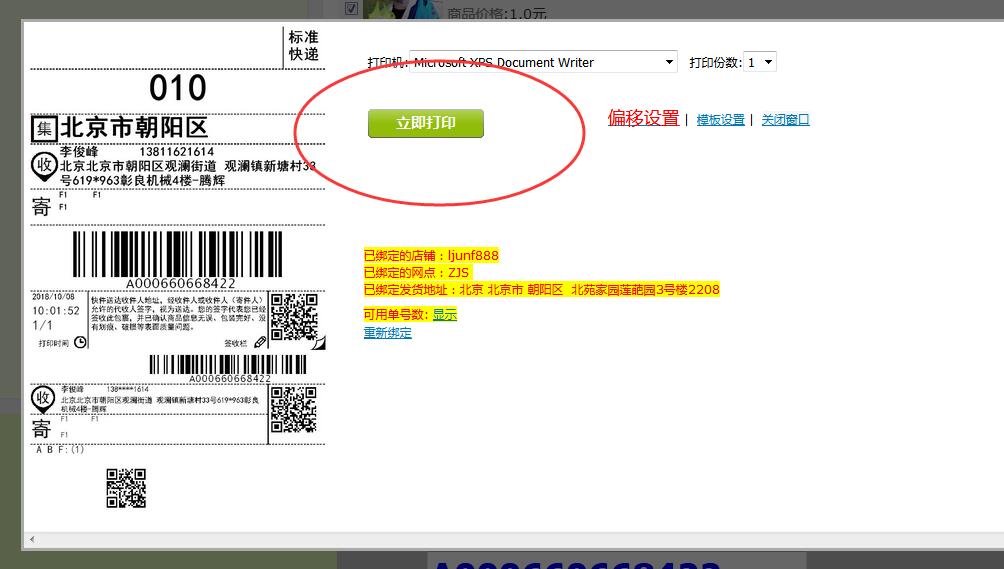The image size is (1004, 569).
Task: Click the 重新绑定 rebind link
Action: (387, 333)
